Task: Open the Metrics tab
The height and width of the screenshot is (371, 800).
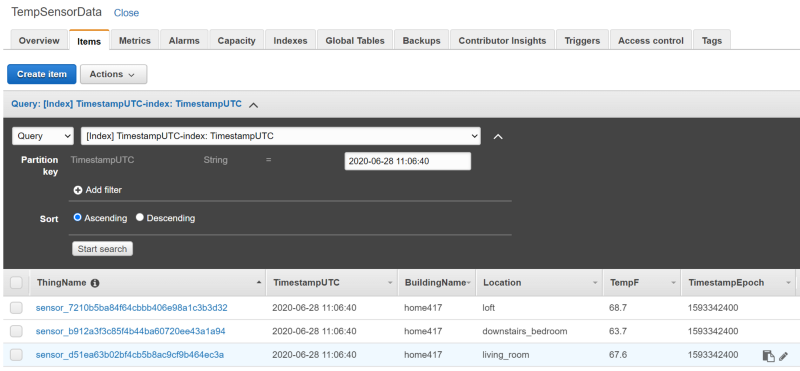Action: (135, 41)
